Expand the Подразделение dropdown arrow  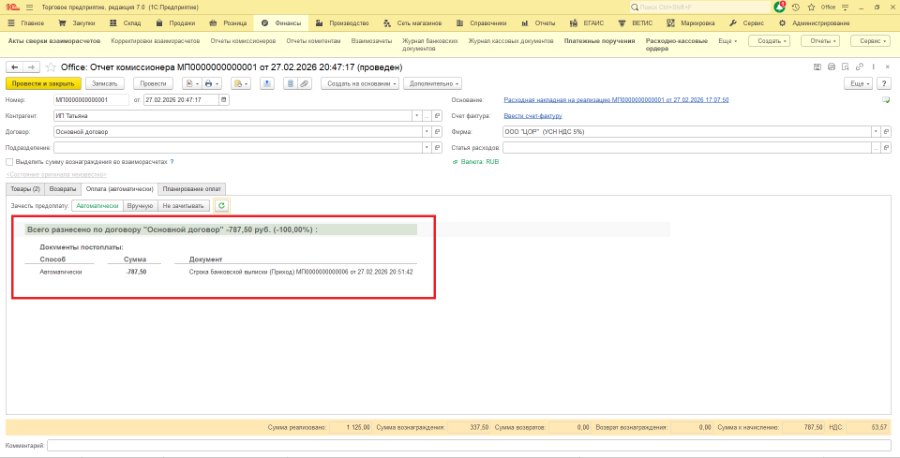[x=426, y=148]
